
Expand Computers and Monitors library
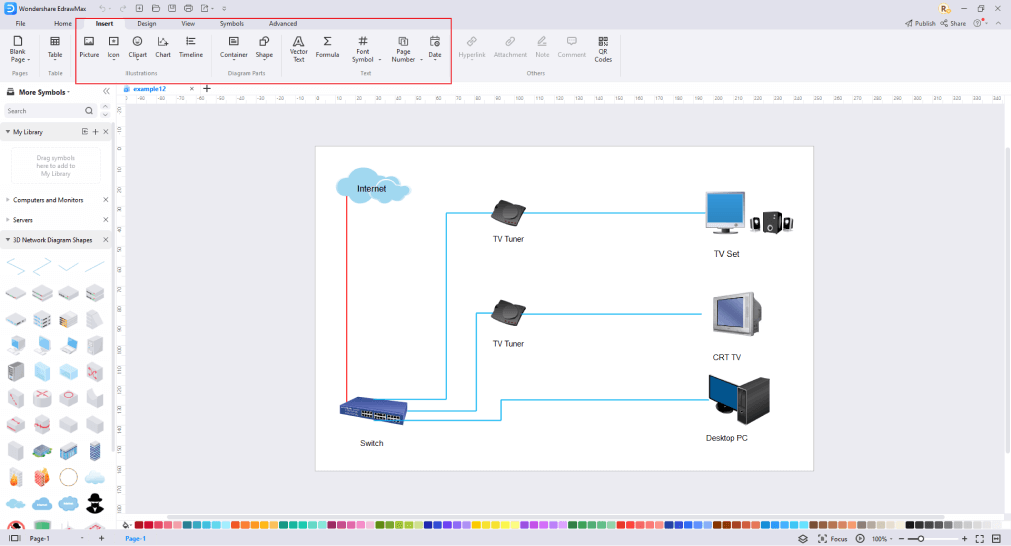pos(8,200)
